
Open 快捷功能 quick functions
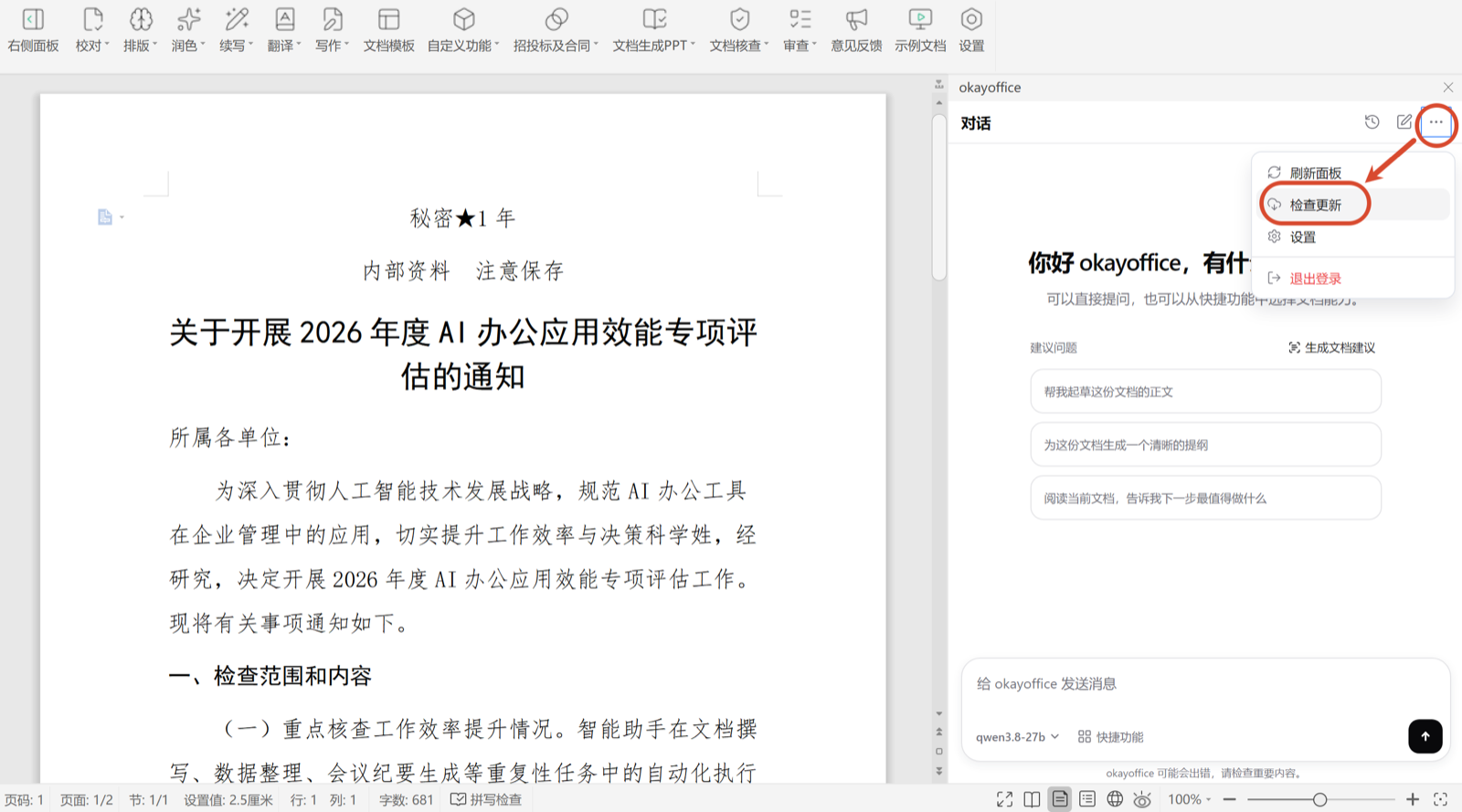point(1111,737)
